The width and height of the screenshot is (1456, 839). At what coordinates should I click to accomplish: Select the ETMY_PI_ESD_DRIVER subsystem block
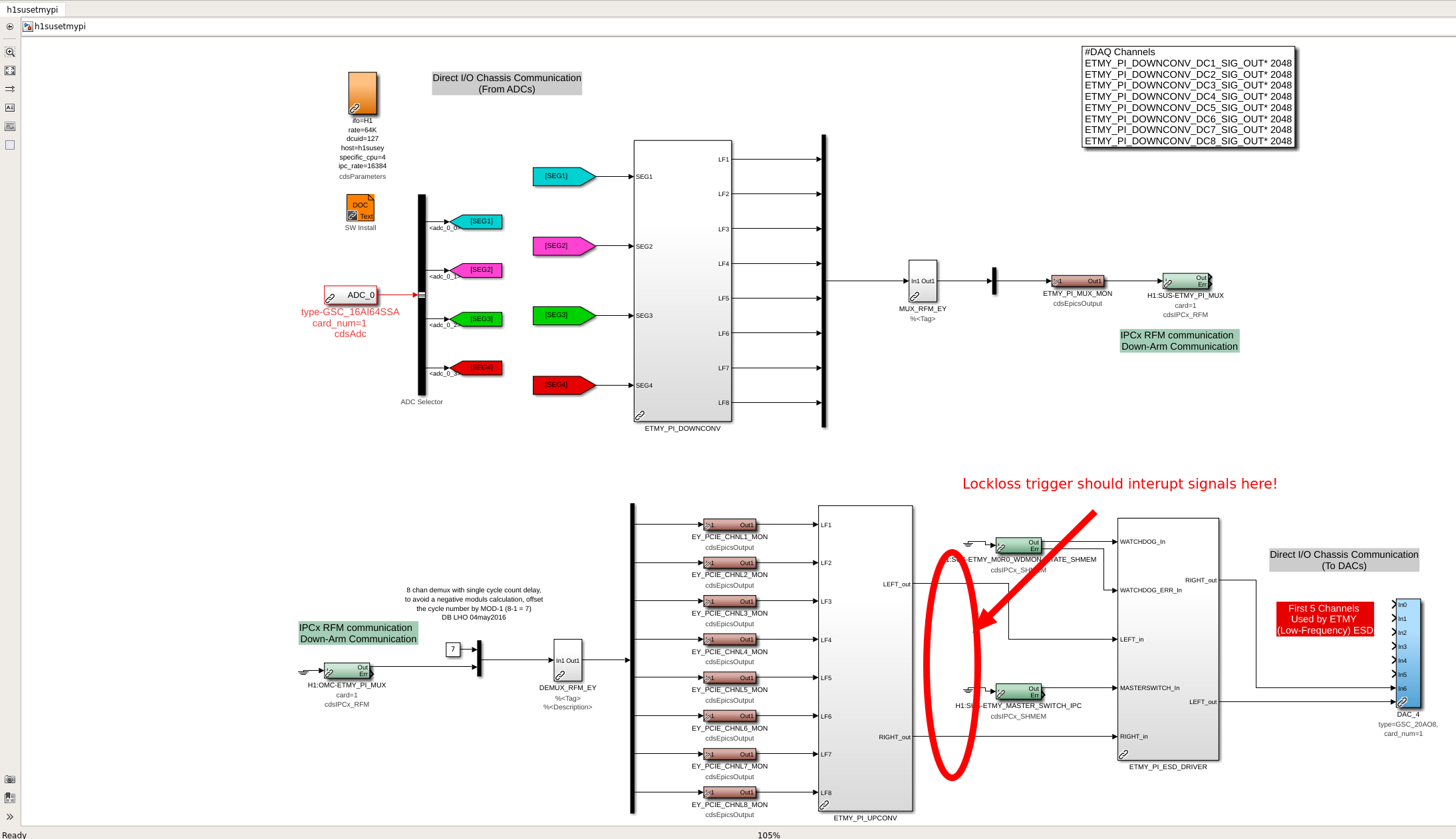[x=1167, y=638]
